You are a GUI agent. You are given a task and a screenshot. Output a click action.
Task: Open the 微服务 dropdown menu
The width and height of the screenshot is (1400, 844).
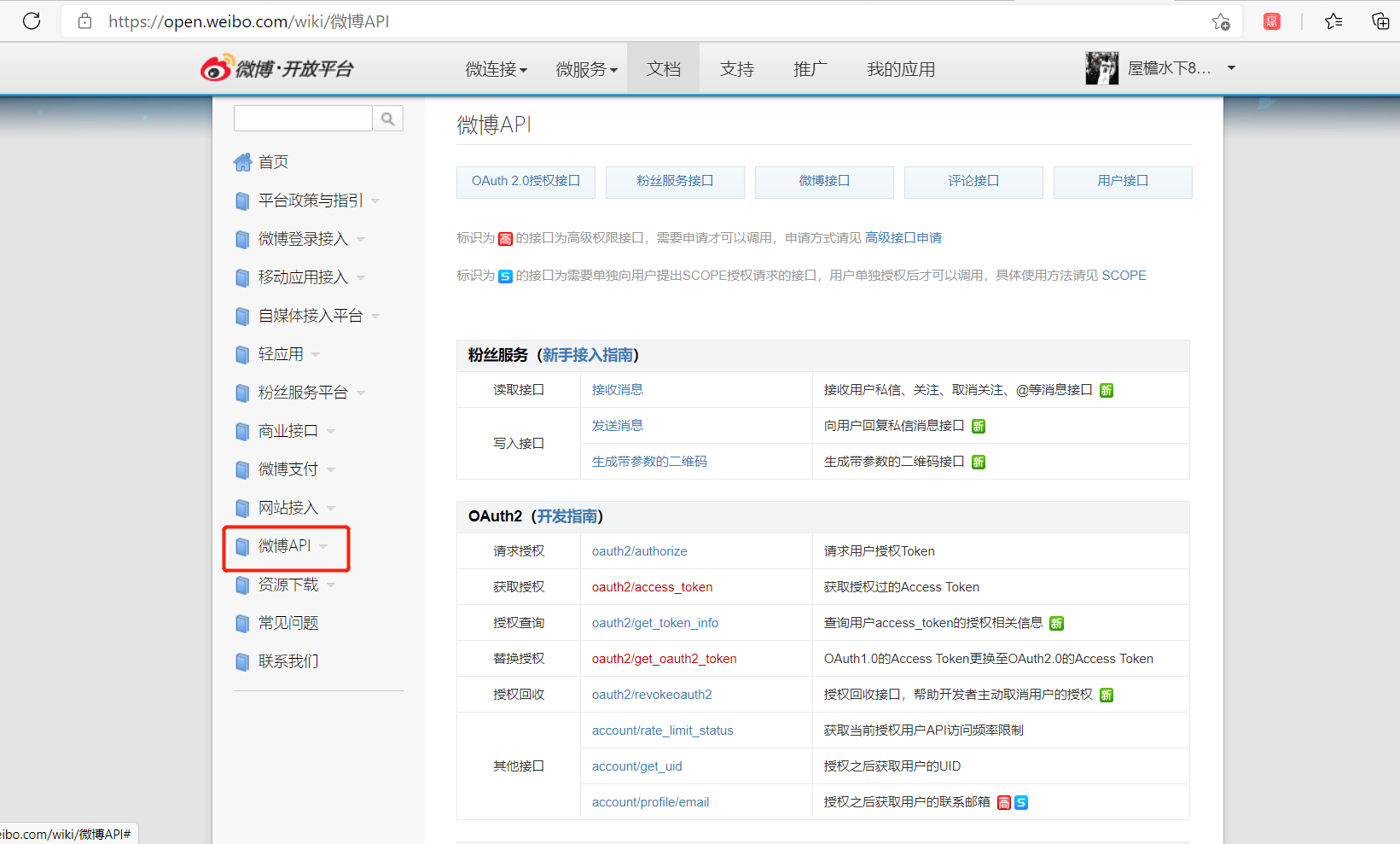(x=586, y=69)
